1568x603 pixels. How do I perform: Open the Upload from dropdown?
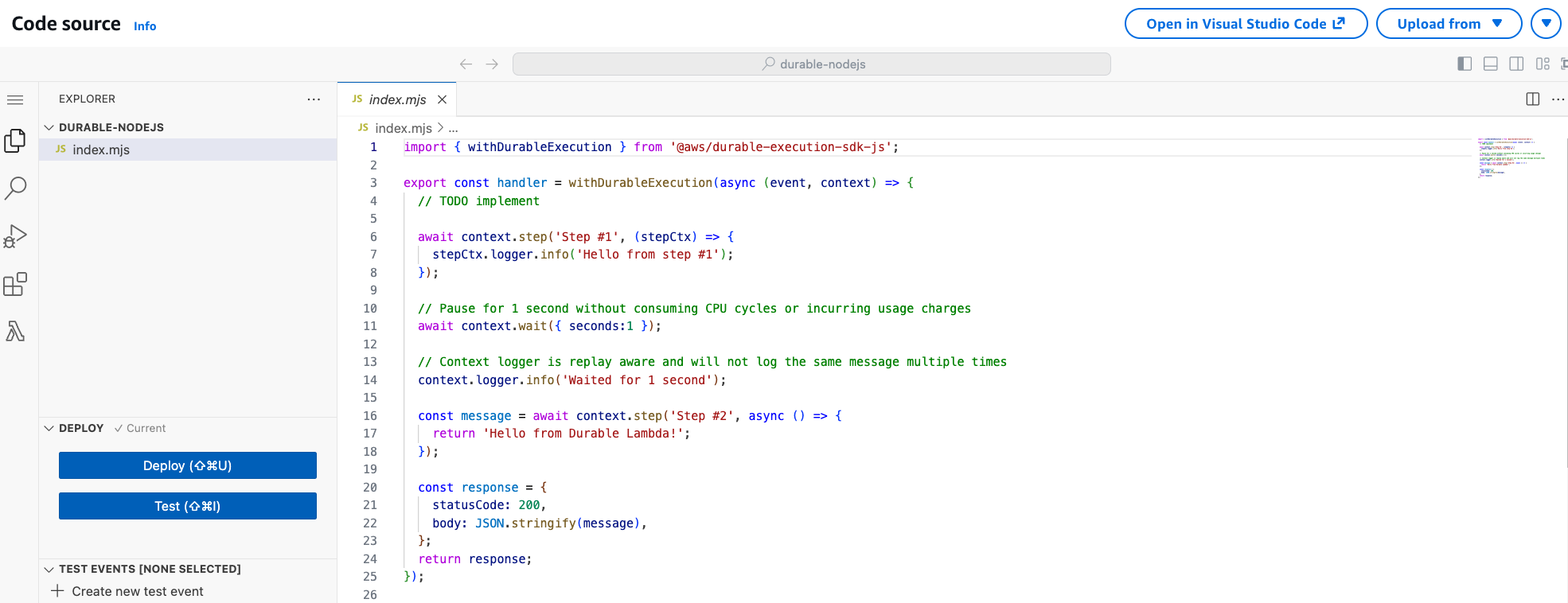[1449, 24]
